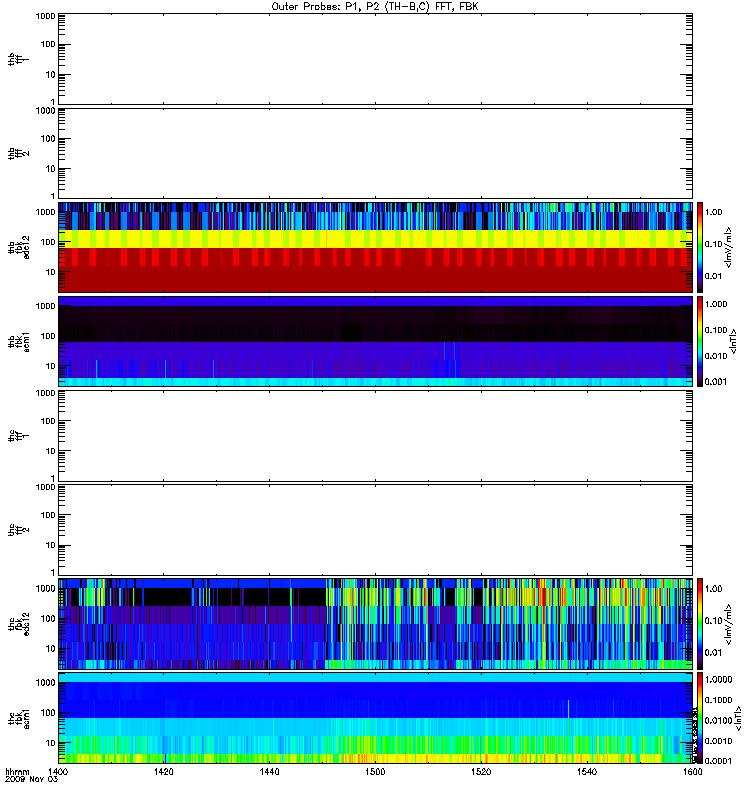Click the thc fbk scm1 spectrogram panel
The height and width of the screenshot is (800, 750).
pos(375,718)
